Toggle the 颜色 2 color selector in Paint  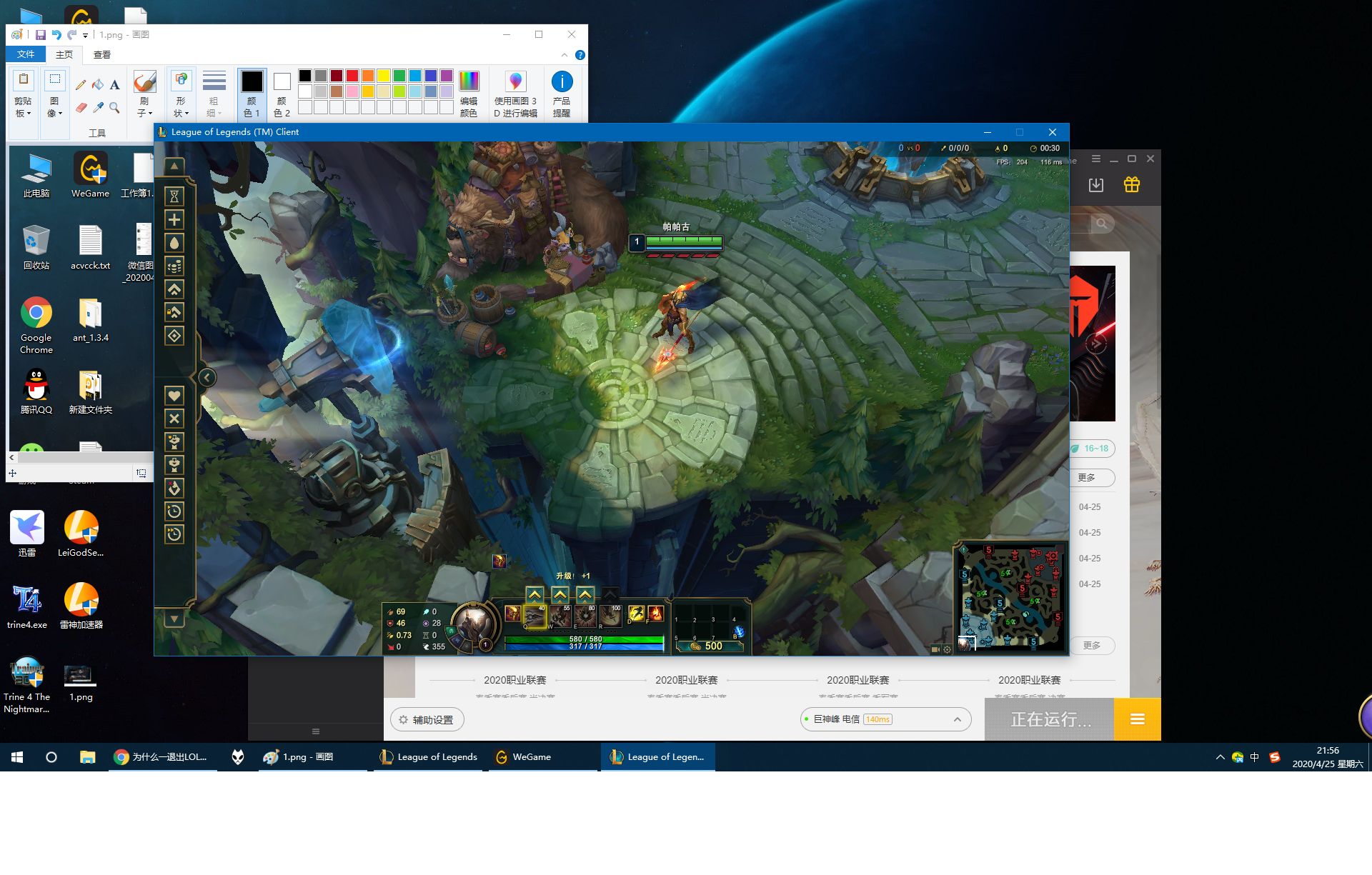[x=282, y=94]
